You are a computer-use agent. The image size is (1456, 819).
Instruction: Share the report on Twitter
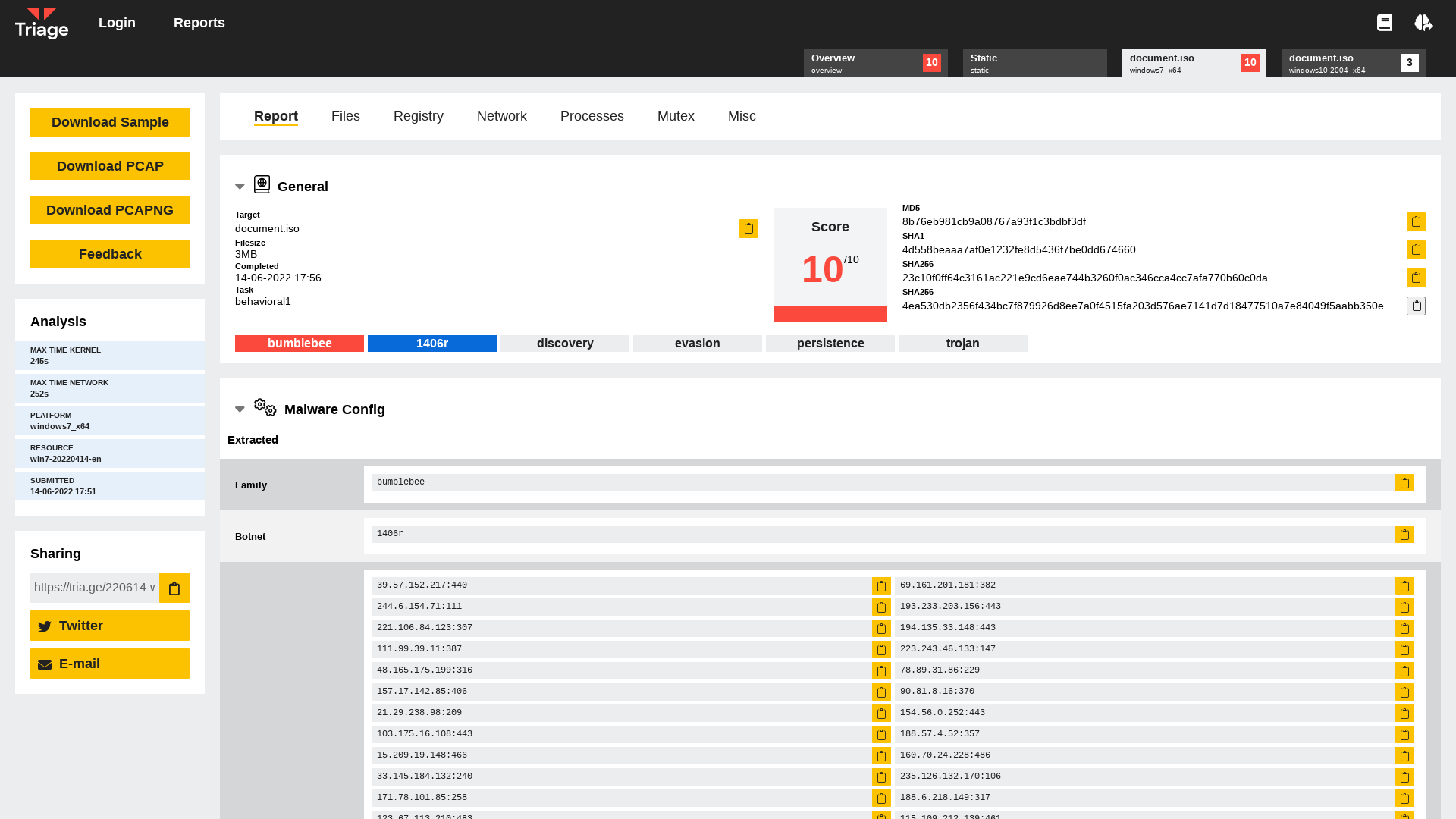110,626
